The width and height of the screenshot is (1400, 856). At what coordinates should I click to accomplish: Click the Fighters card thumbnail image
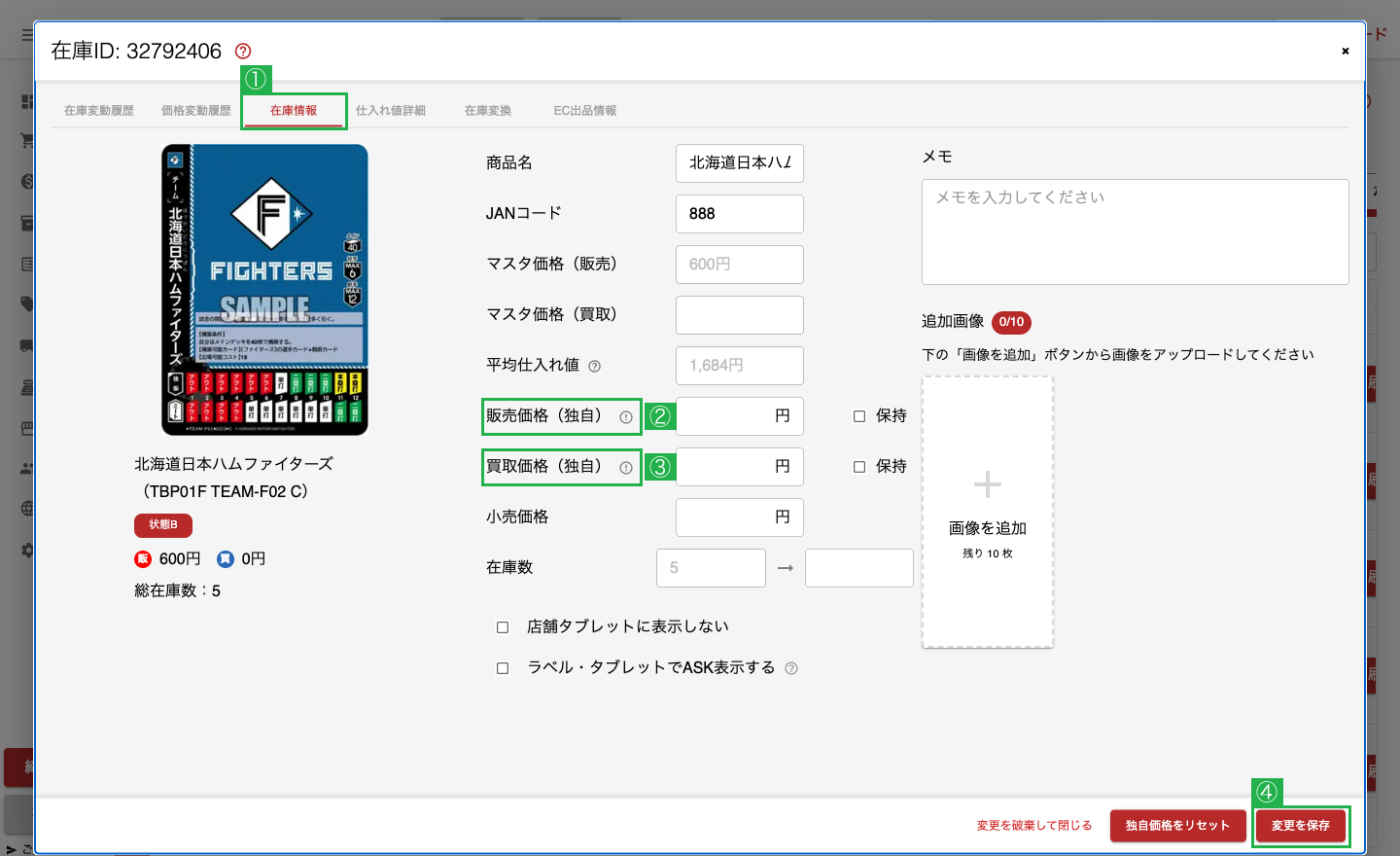click(264, 290)
